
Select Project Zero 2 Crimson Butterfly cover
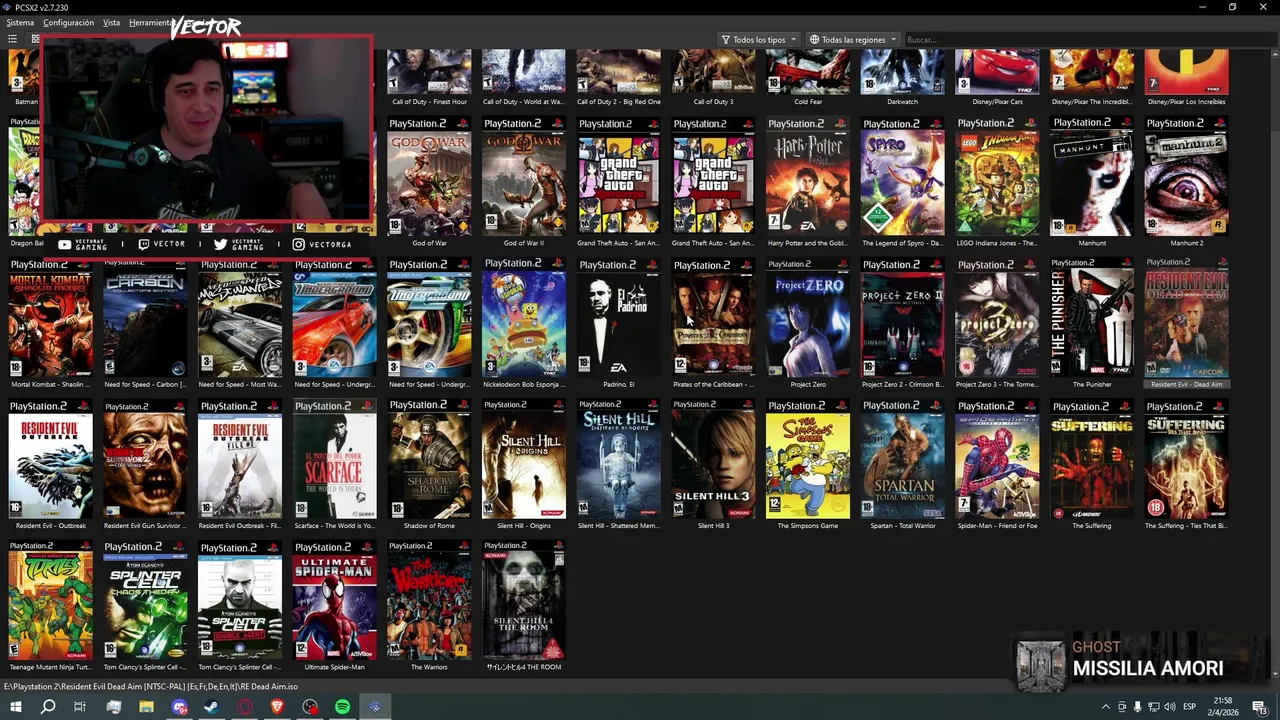pyautogui.click(x=902, y=318)
